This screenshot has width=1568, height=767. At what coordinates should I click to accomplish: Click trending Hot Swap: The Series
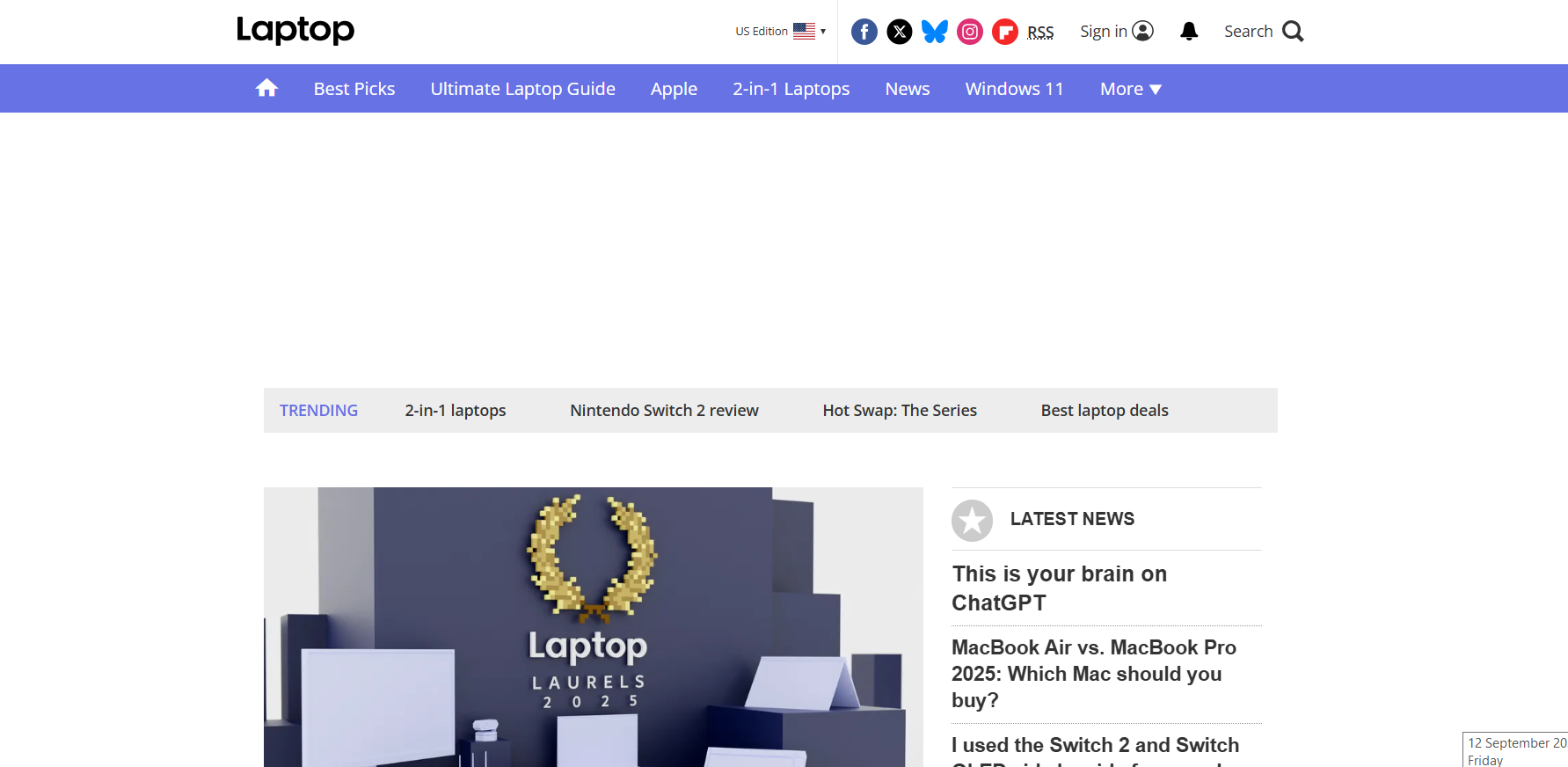coord(900,411)
